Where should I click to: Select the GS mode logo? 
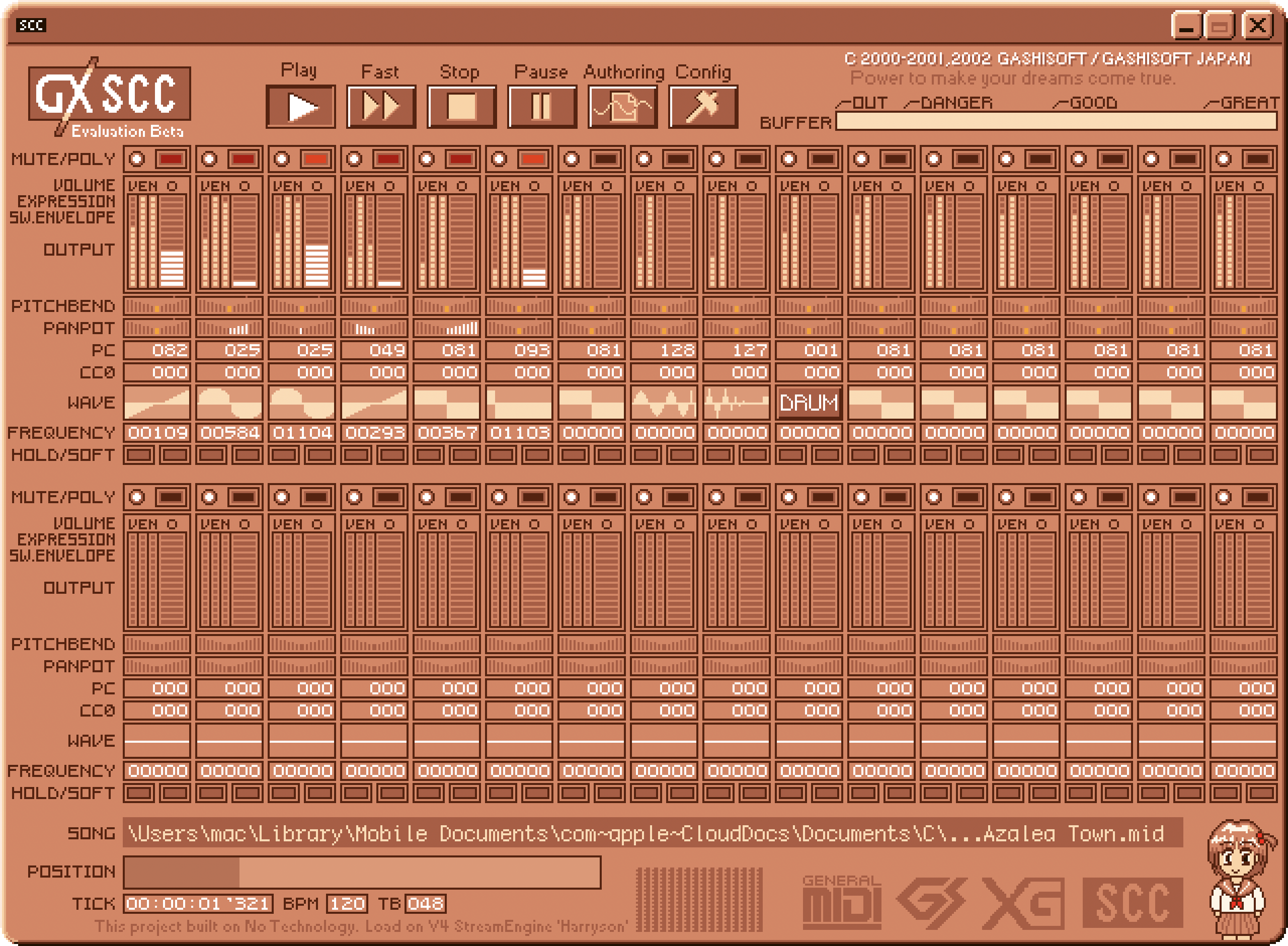(932, 903)
